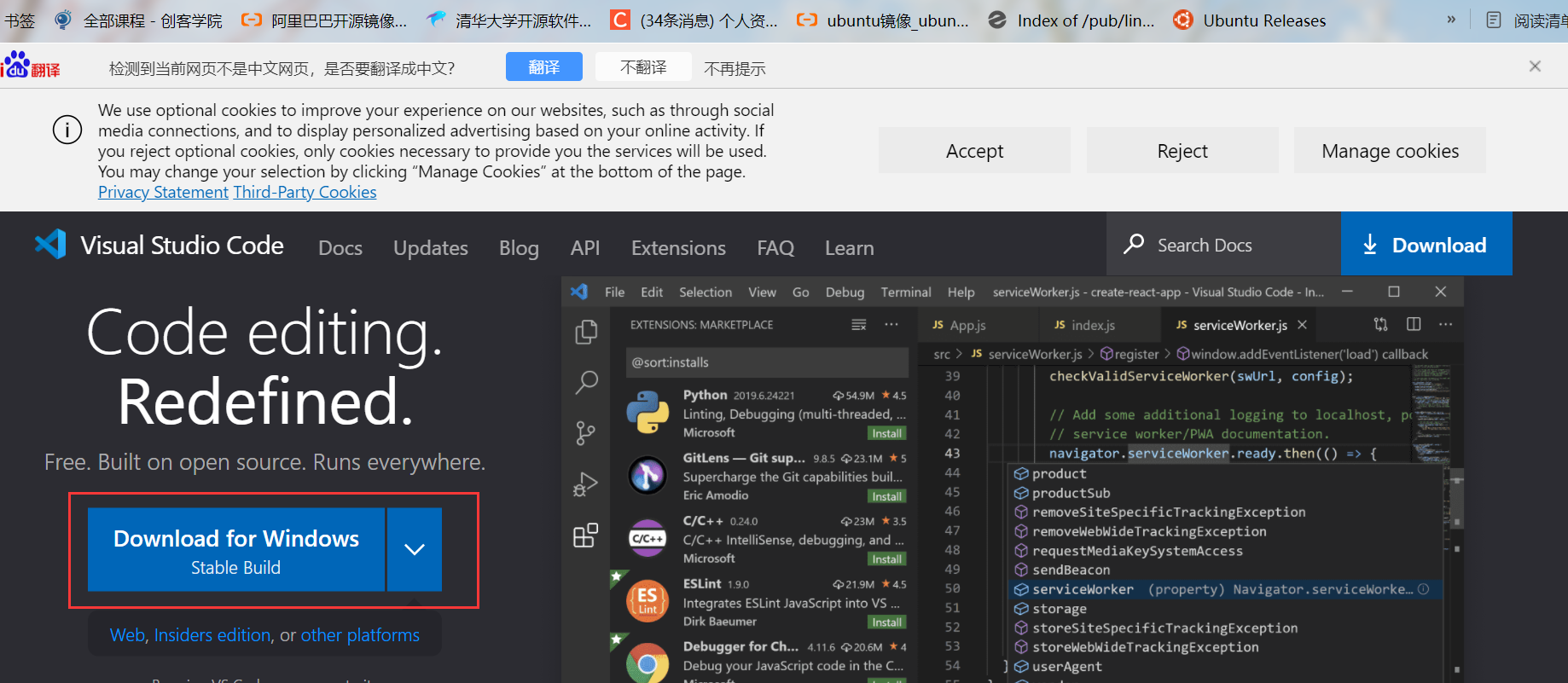The width and height of the screenshot is (1568, 683).
Task: Open the API nav item
Action: 585,248
